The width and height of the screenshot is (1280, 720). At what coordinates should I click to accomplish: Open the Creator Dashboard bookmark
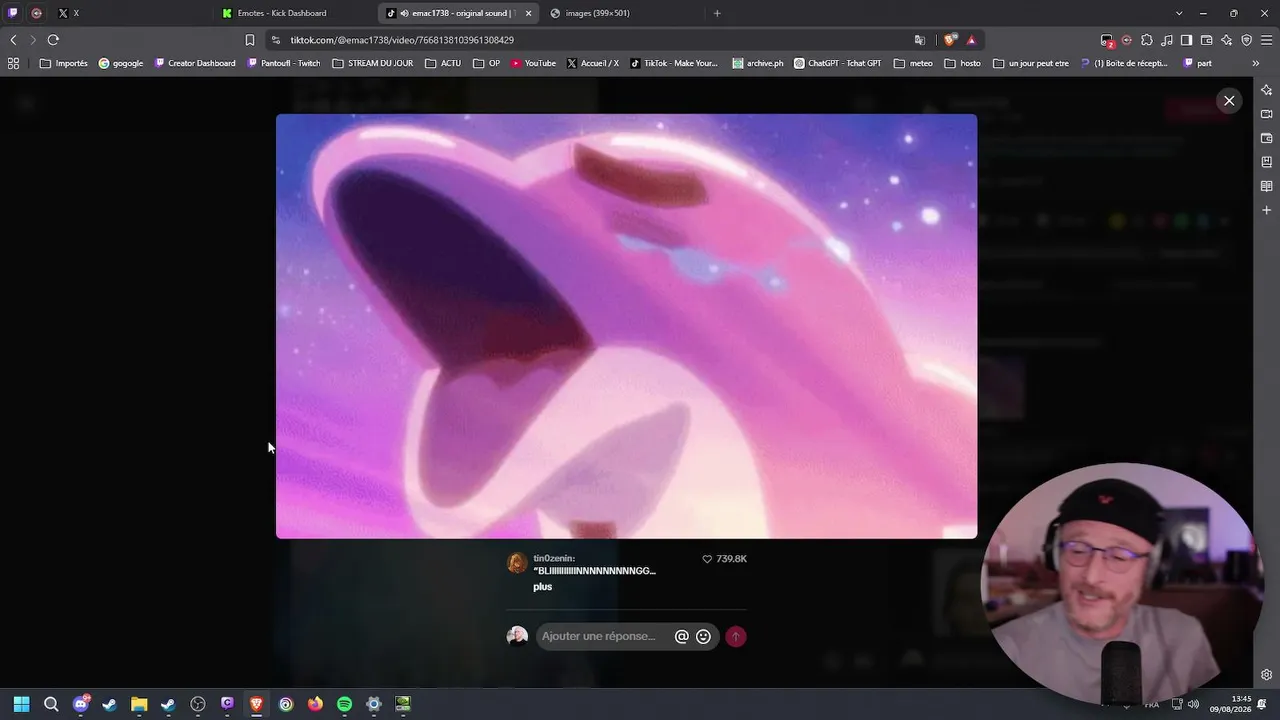pyautogui.click(x=195, y=63)
